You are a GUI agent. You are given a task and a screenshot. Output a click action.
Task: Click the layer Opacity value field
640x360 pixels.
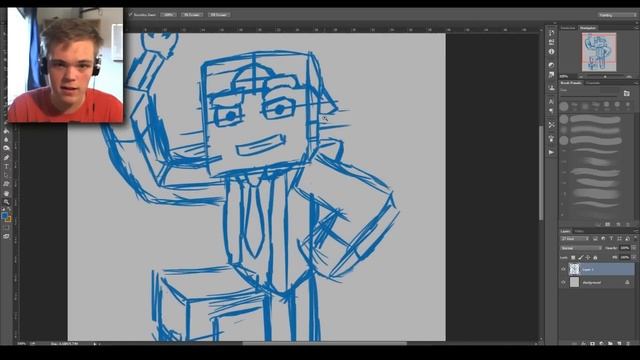(x=624, y=248)
